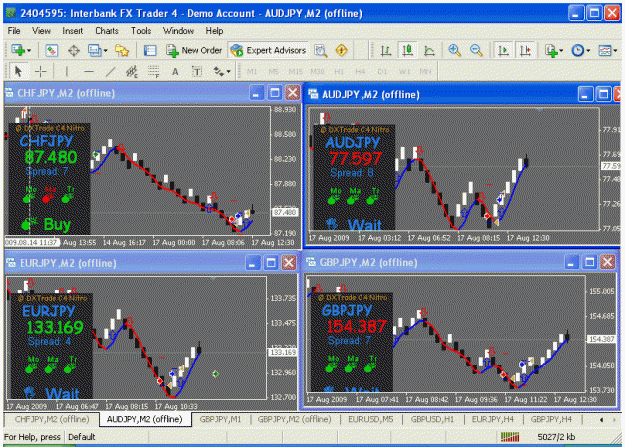
Task: Click the 5027/2 kb status entry
Action: [x=556, y=437]
